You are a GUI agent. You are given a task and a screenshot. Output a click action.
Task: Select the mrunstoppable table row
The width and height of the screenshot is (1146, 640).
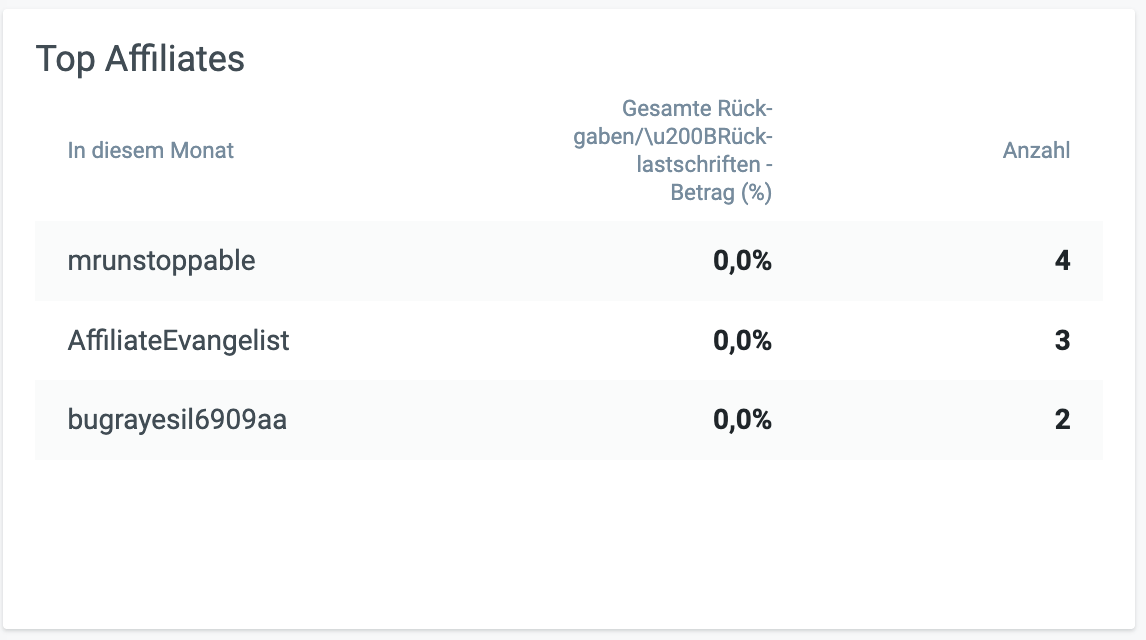tap(569, 261)
